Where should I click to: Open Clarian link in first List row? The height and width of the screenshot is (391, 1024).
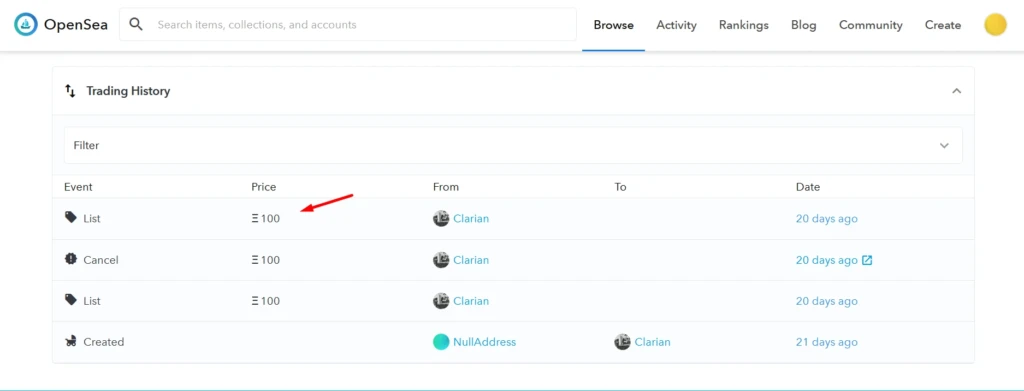(471, 219)
